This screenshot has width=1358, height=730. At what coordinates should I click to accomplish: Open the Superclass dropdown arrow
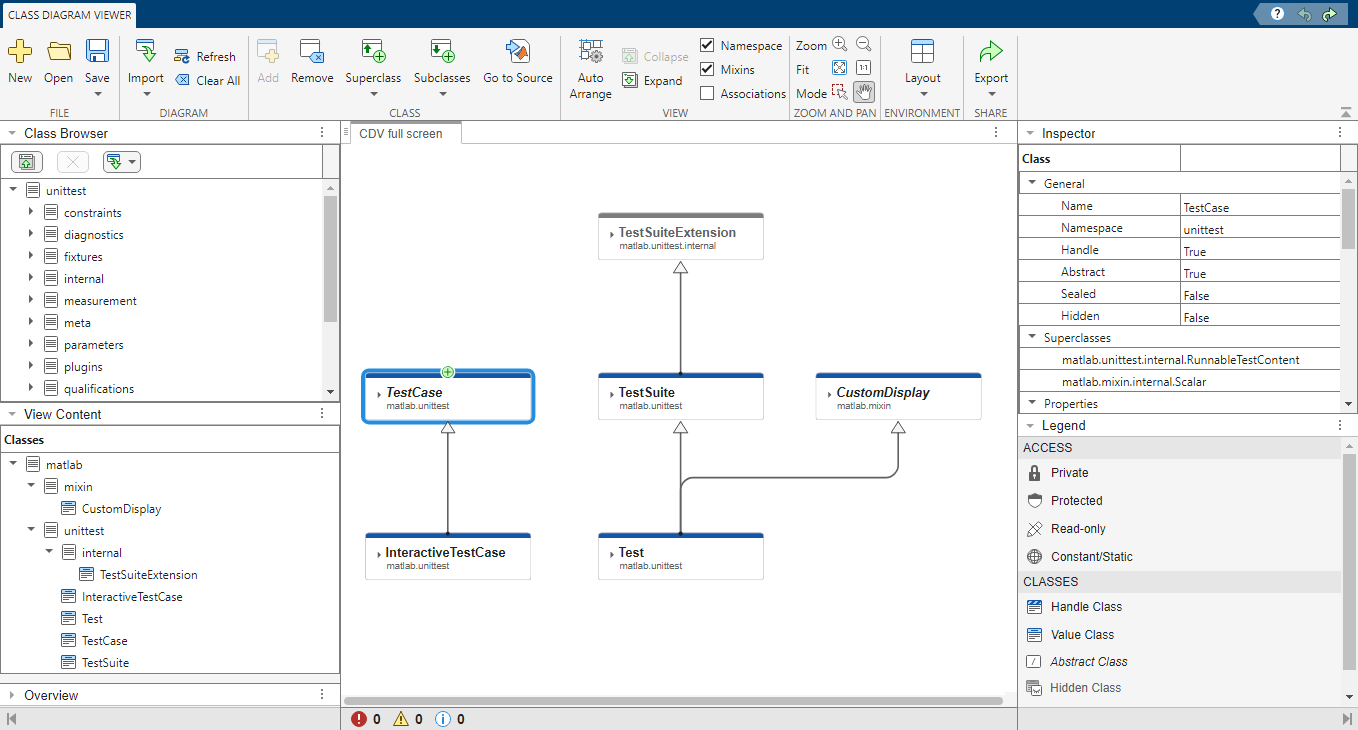[373, 94]
